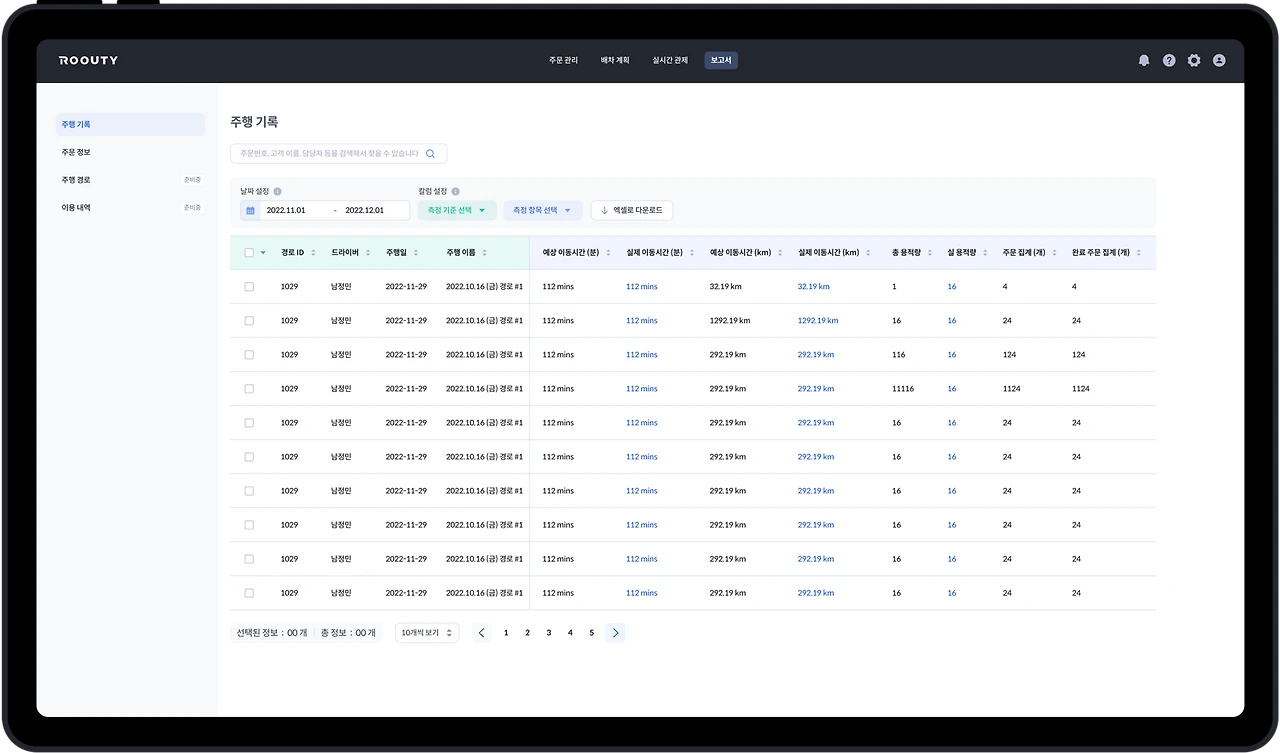The image size is (1280, 753).
Task: Open the blue 1292.19 km link
Action: 818,321
